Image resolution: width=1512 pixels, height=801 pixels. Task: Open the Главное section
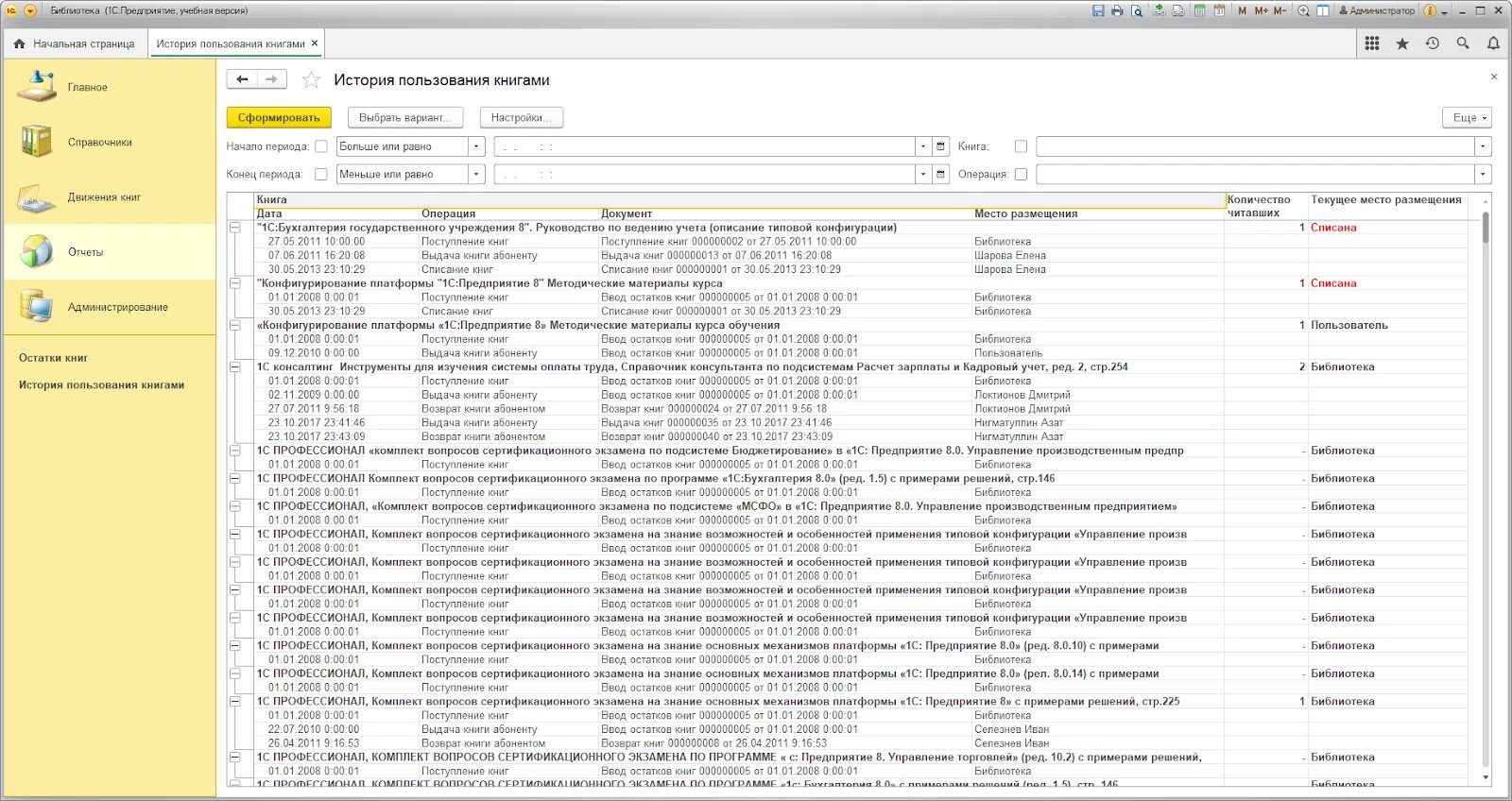[110, 87]
